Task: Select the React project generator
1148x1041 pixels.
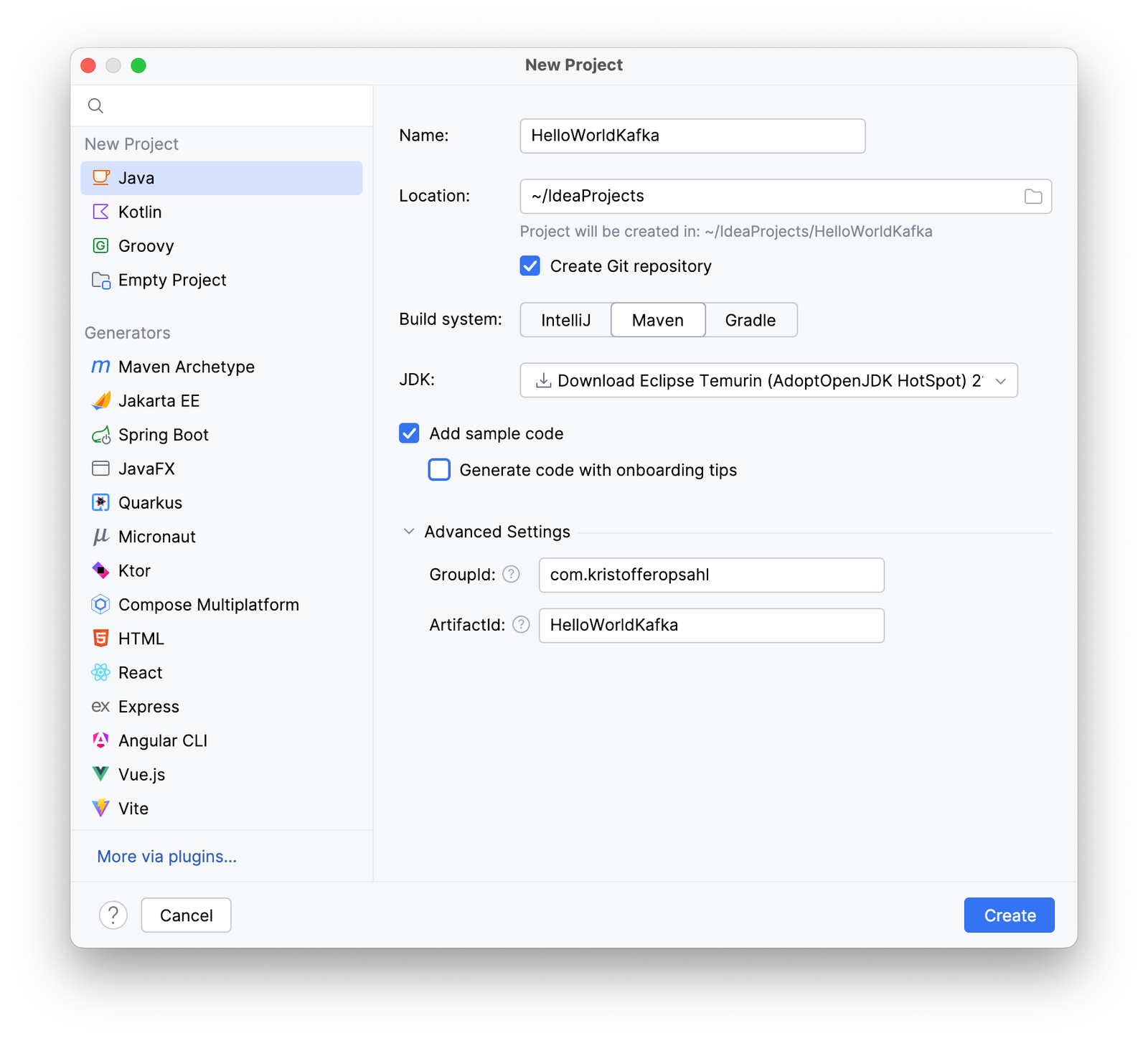Action: click(x=140, y=672)
